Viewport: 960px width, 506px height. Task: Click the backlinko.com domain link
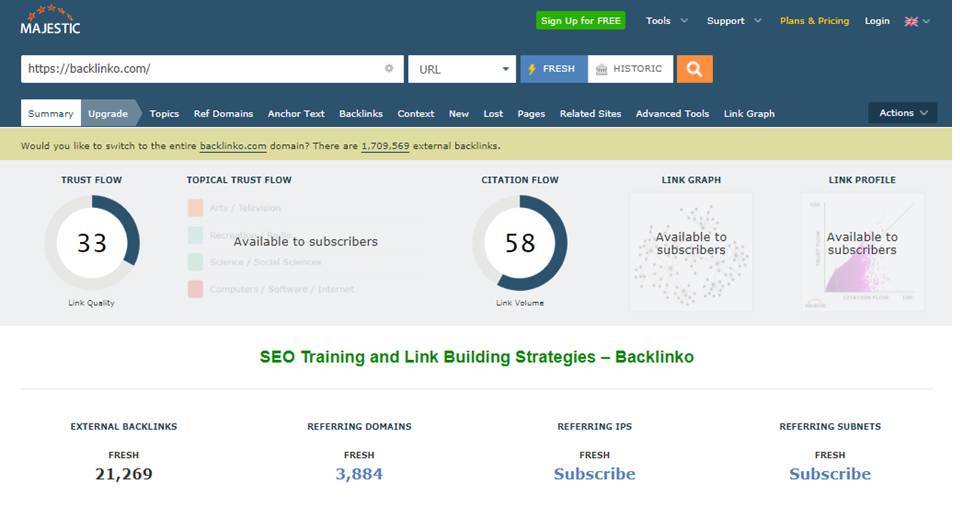pyautogui.click(x=233, y=146)
